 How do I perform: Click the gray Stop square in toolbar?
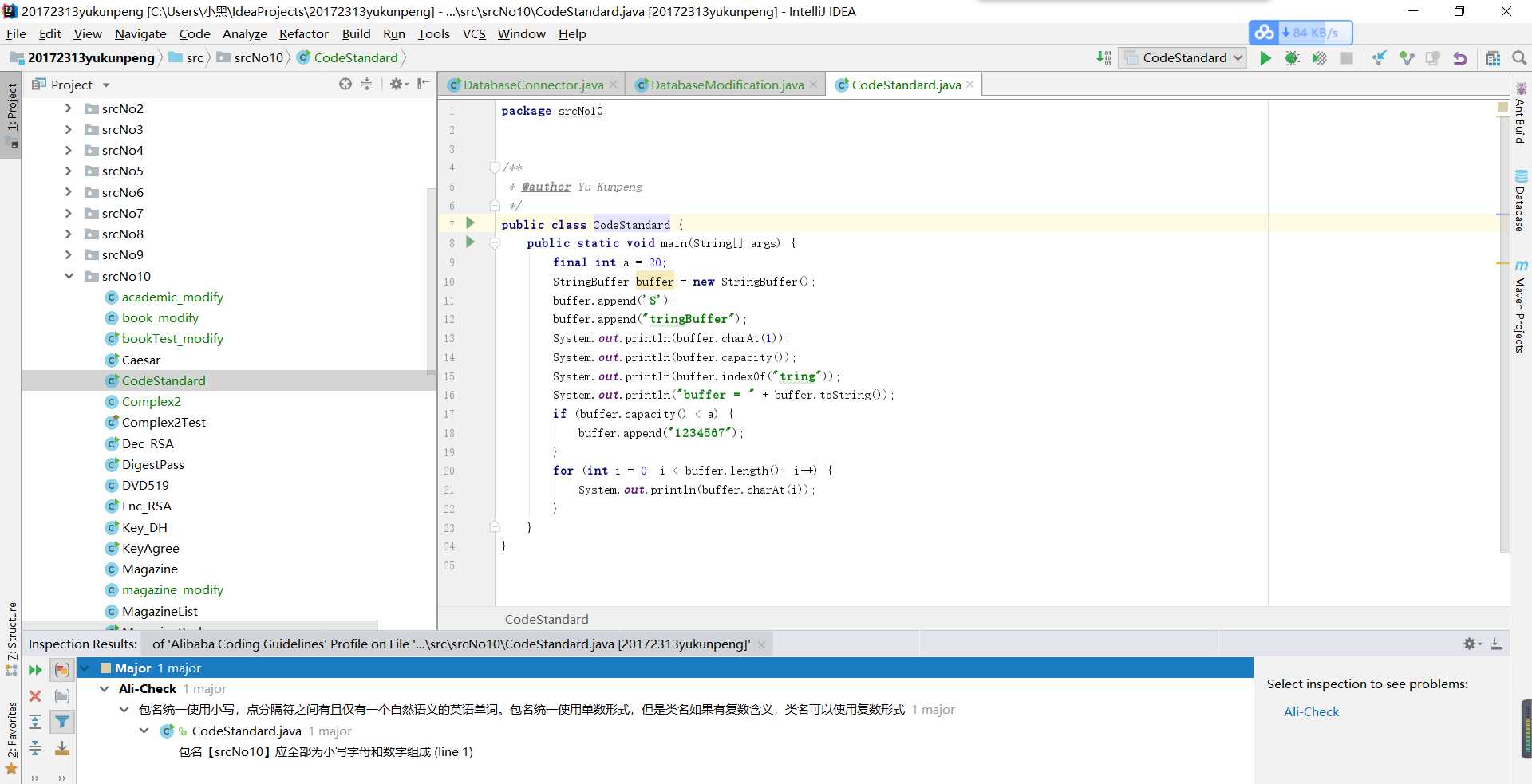pos(1347,58)
